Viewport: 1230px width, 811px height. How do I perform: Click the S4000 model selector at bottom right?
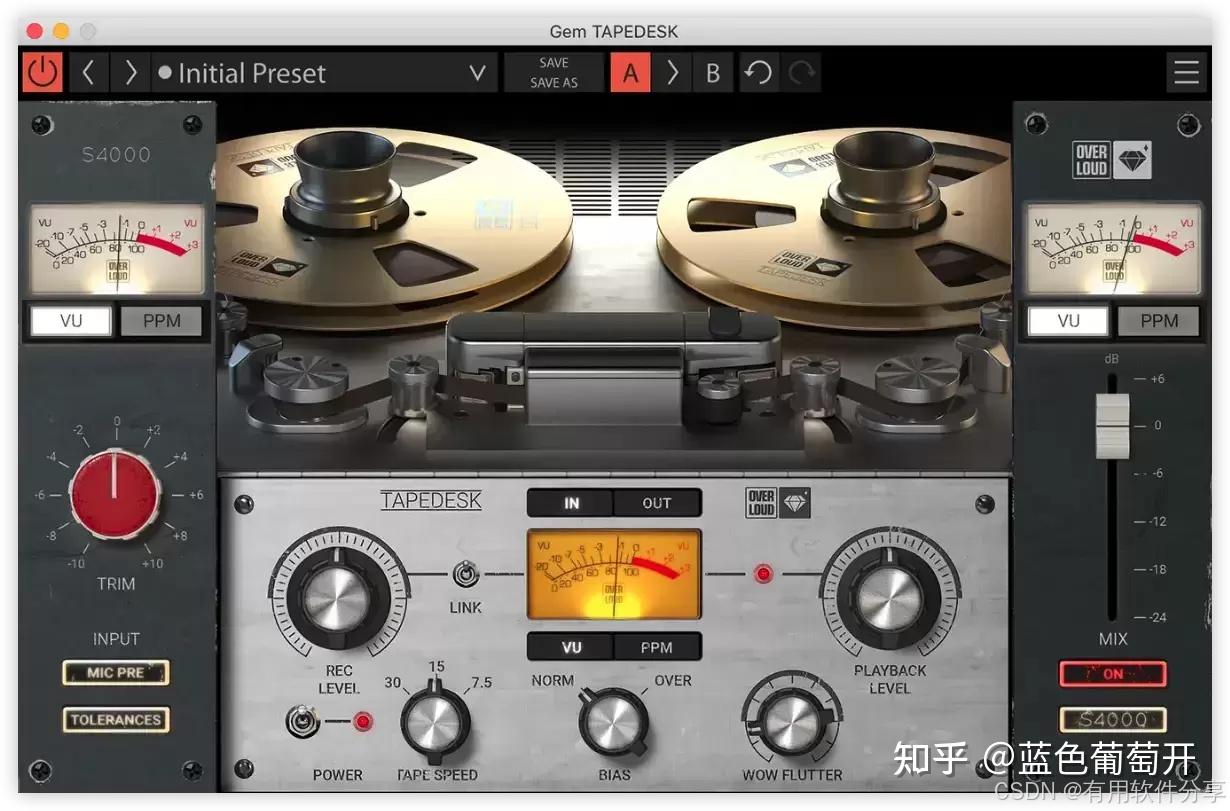click(x=1112, y=720)
